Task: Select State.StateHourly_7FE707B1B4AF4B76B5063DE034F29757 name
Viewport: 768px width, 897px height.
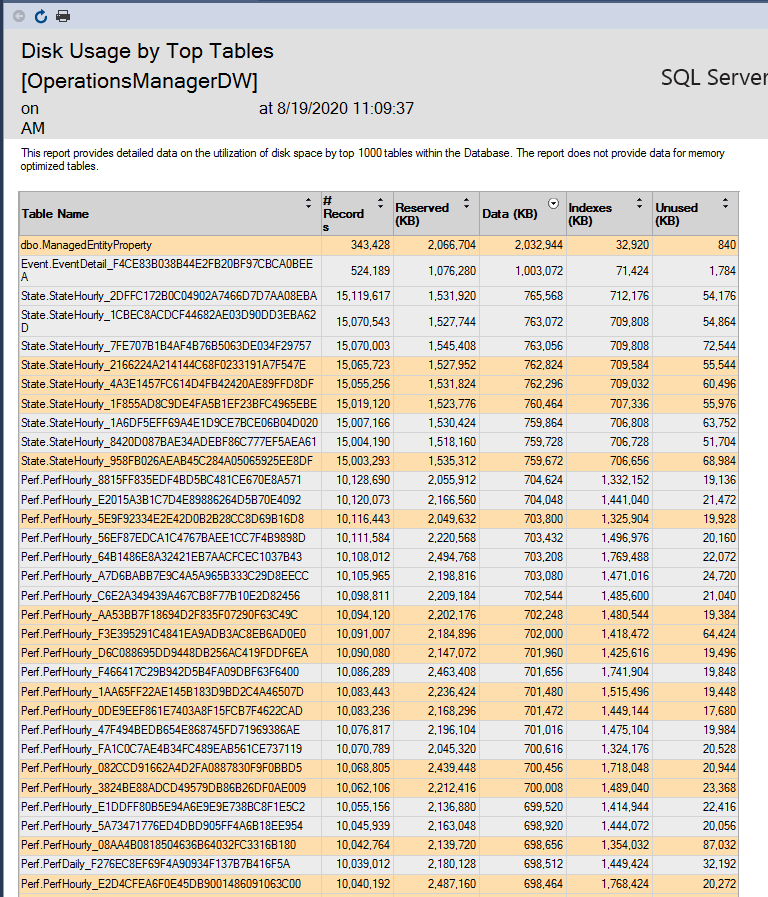Action: click(166, 346)
